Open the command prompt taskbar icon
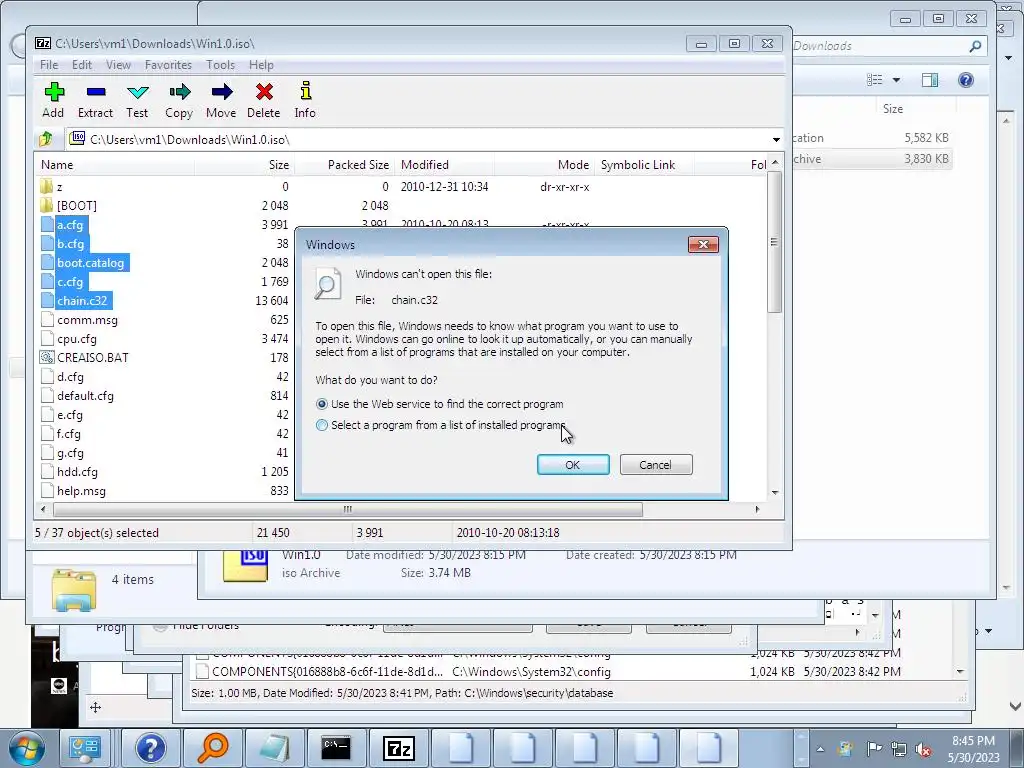 point(336,748)
